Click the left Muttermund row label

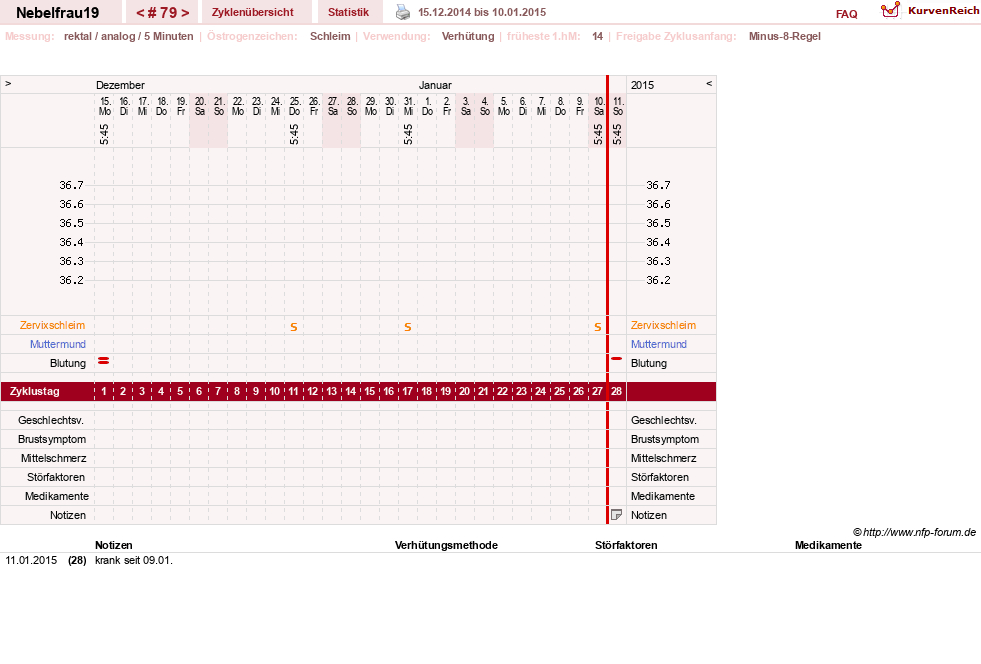(58, 344)
